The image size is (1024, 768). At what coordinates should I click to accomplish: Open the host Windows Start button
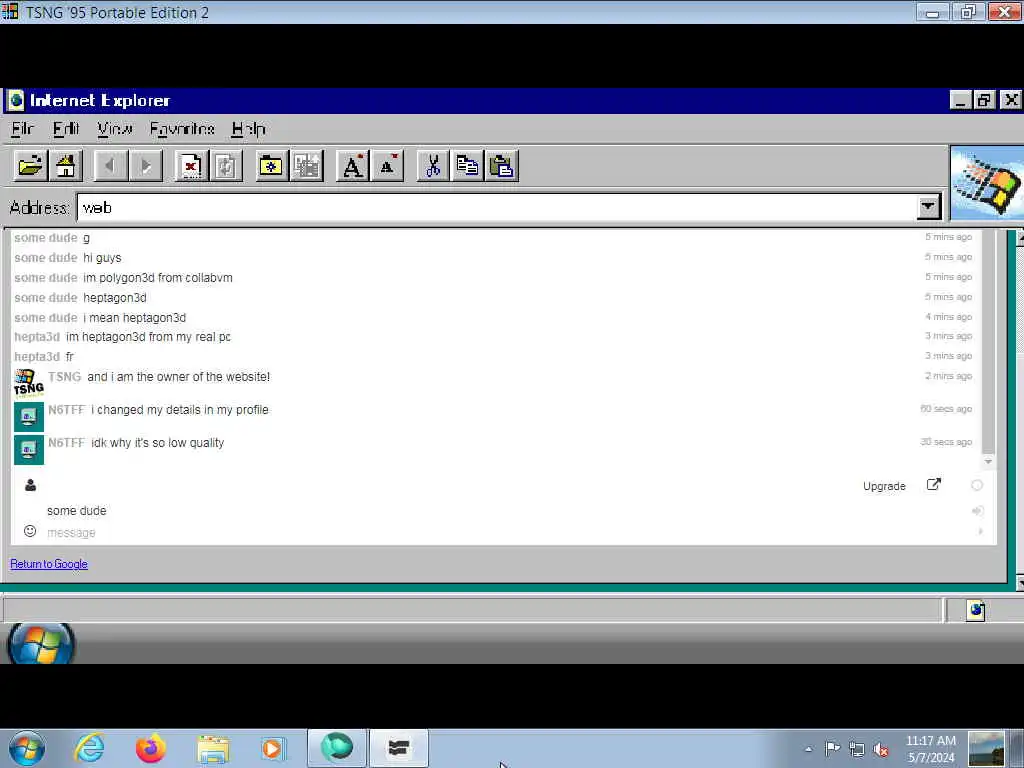coord(27,748)
